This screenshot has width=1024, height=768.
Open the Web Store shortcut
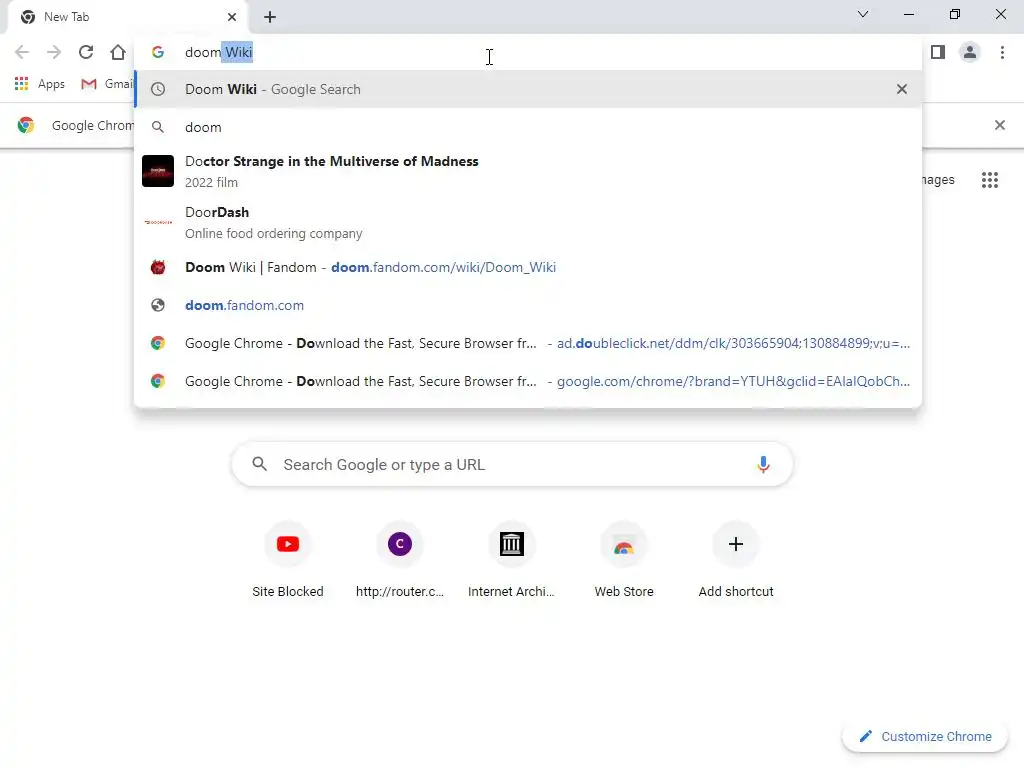coord(624,560)
